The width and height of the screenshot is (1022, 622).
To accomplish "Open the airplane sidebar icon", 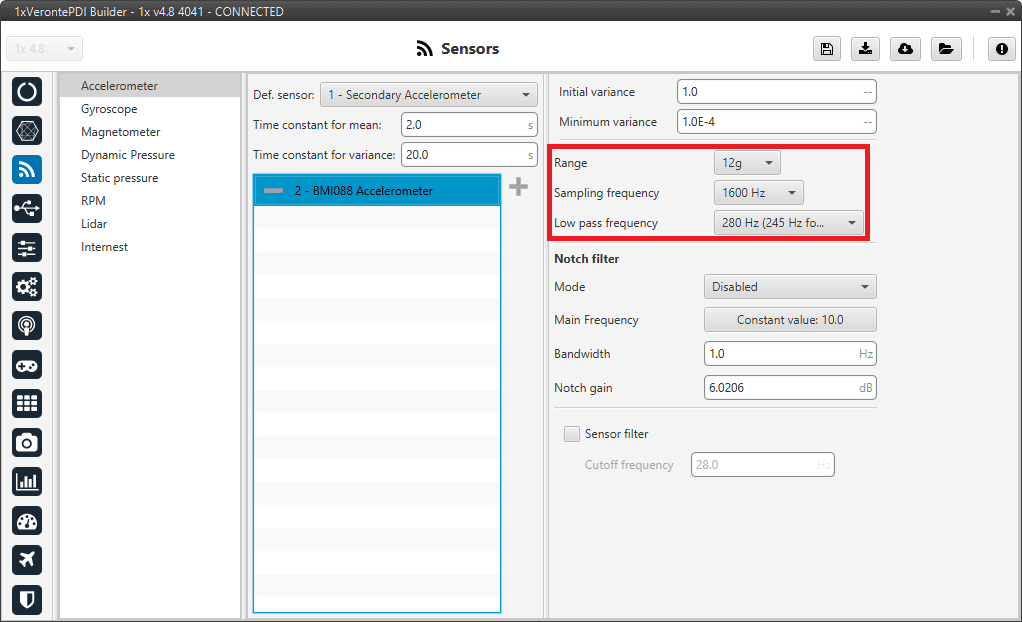I will coord(27,559).
